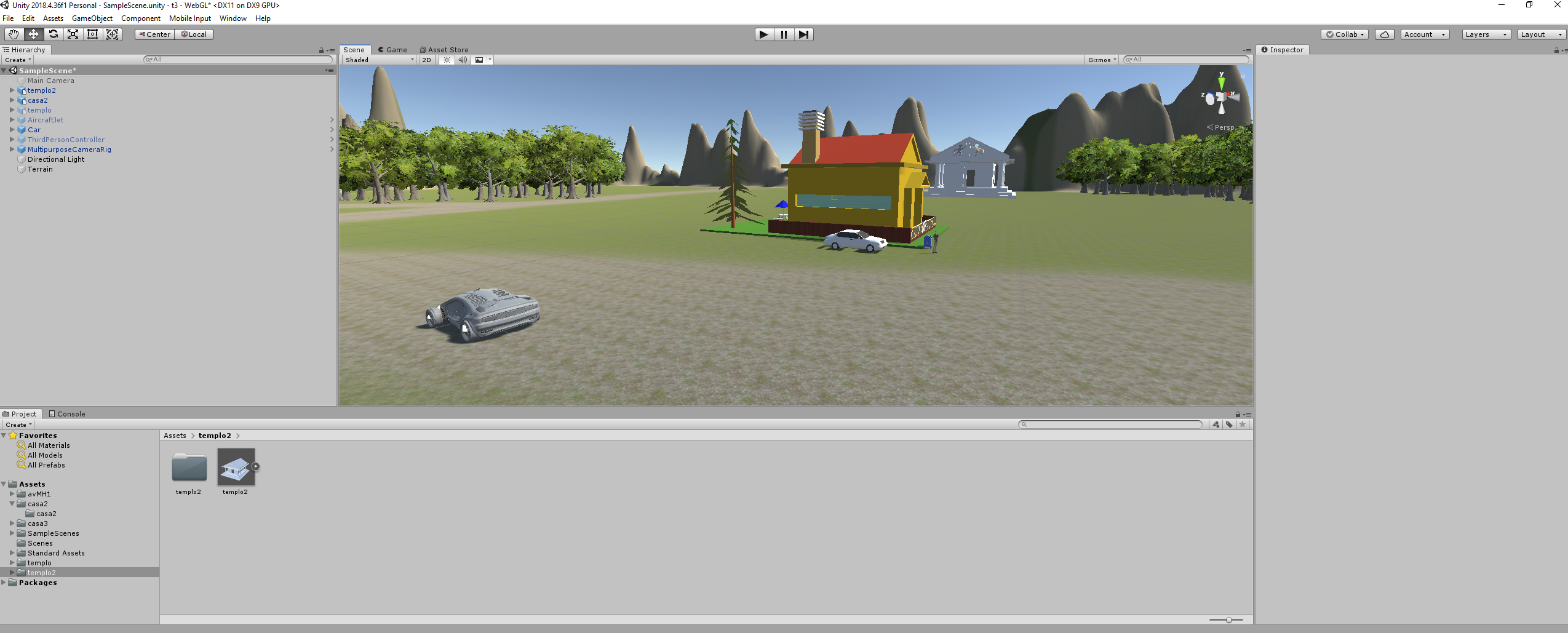Select the Rect Transform tool

pos(92,34)
